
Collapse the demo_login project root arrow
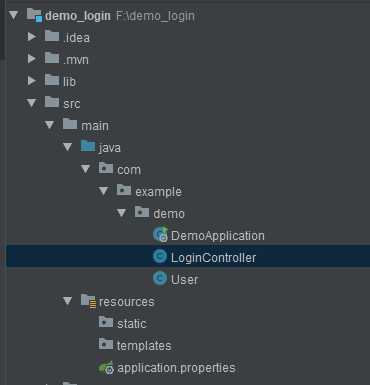coord(13,15)
